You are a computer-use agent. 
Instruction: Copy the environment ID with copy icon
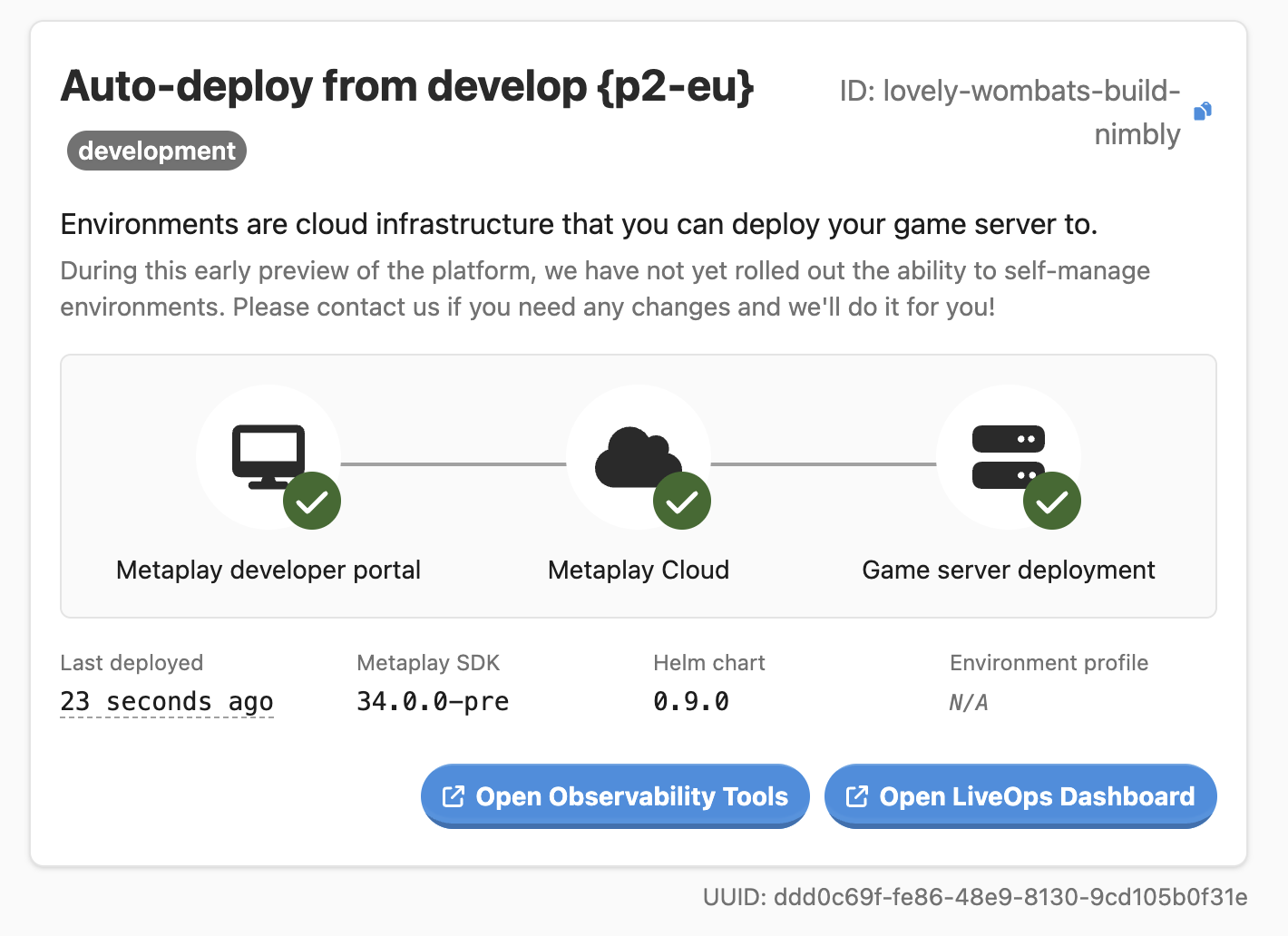(x=1203, y=112)
